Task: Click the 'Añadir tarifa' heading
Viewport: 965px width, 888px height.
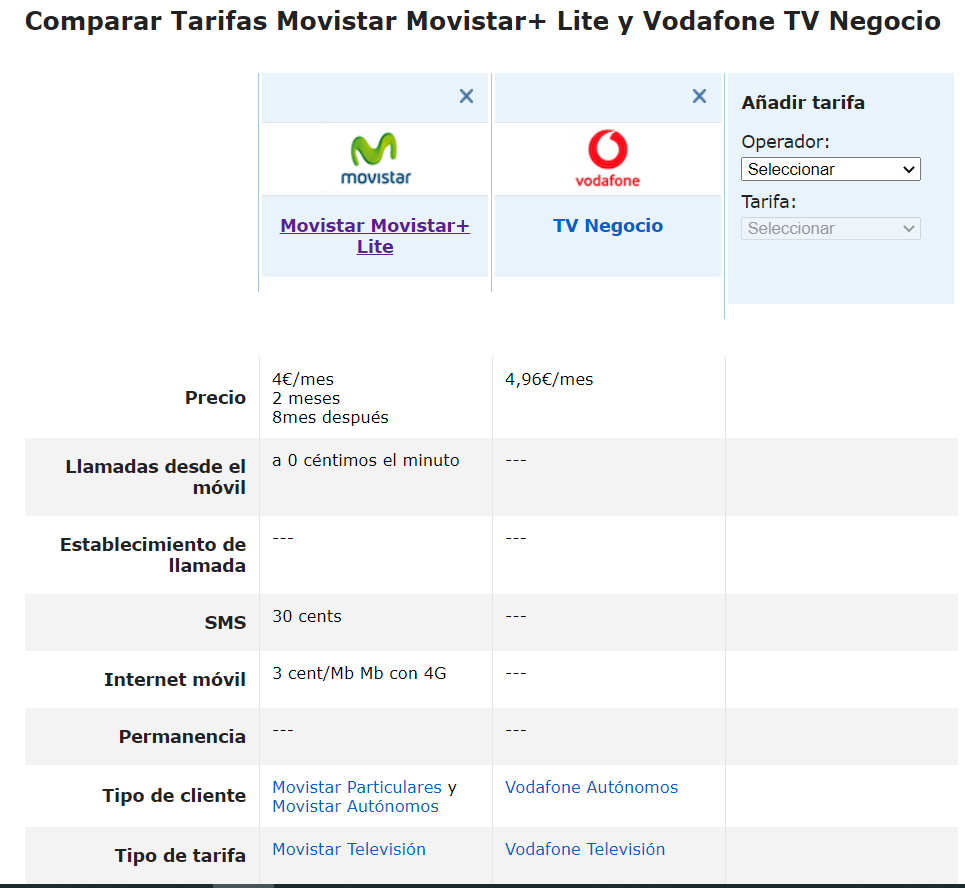Action: pyautogui.click(x=803, y=102)
